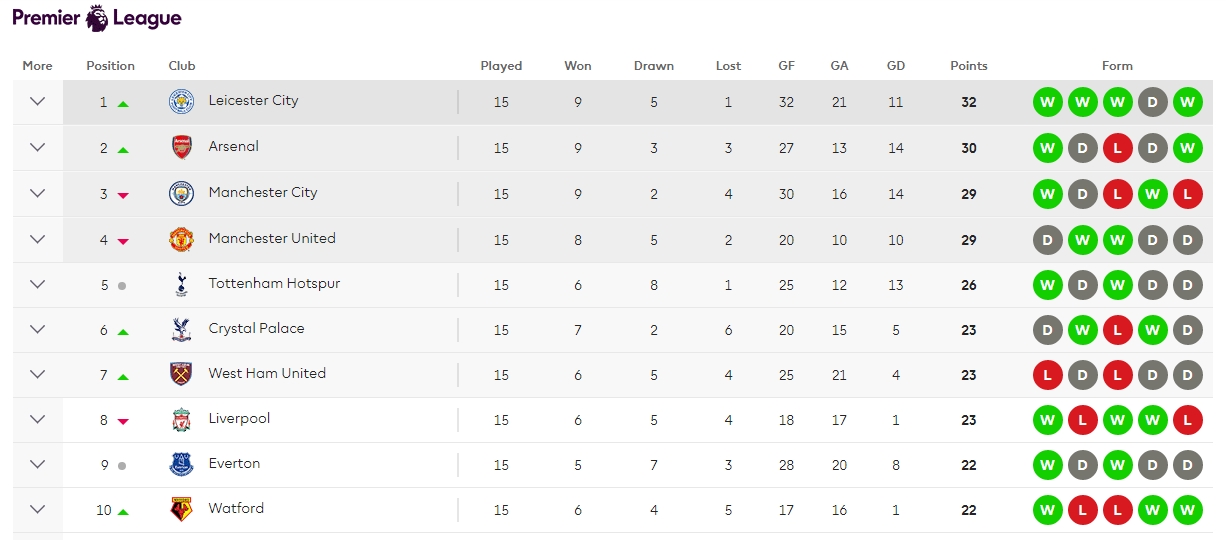Image resolution: width=1226 pixels, height=540 pixels.
Task: Expand the Arsenal row chevron
Action: pyautogui.click(x=38, y=147)
